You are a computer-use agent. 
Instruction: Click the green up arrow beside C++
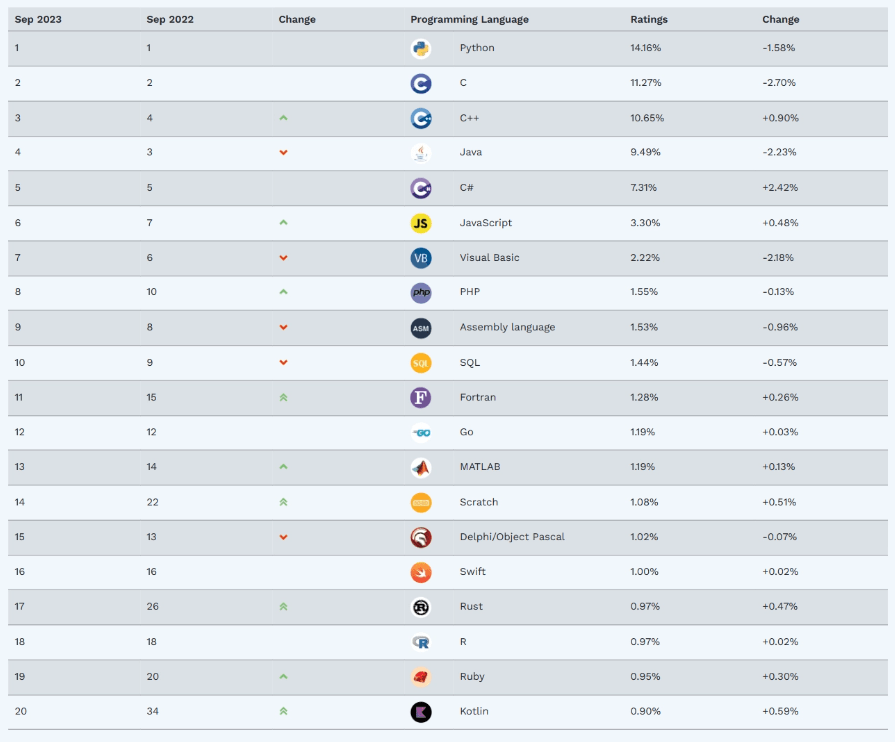(x=283, y=118)
